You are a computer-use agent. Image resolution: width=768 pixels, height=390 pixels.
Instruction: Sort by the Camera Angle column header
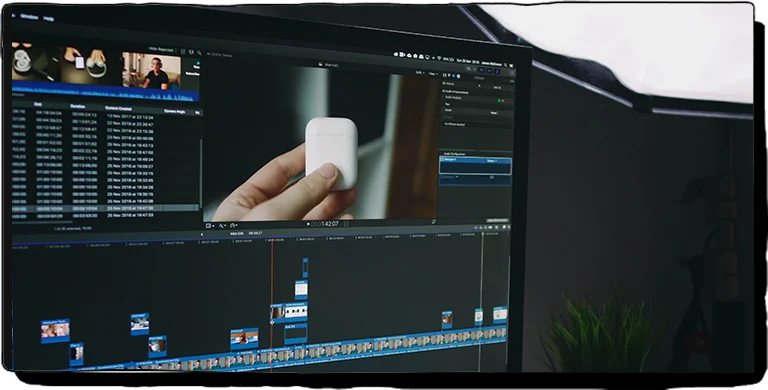tap(174, 111)
